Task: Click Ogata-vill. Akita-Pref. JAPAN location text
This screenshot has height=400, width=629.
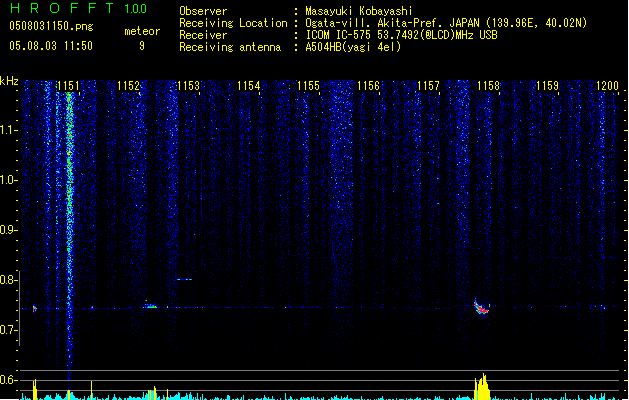Action: [x=446, y=23]
